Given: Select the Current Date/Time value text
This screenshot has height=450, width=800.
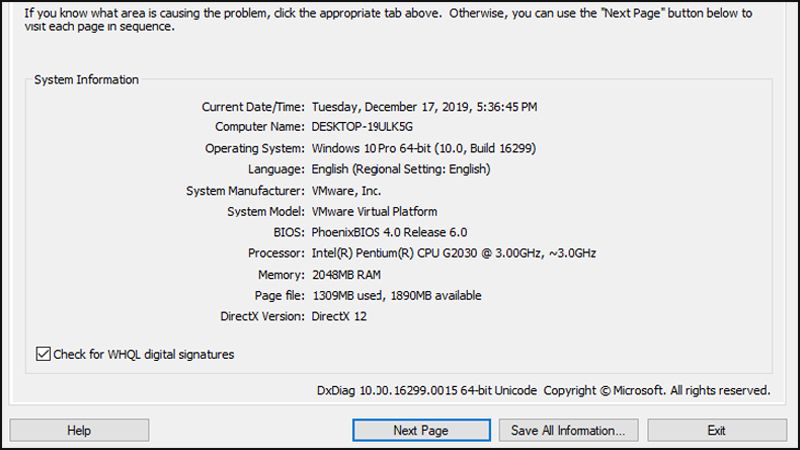Looking at the screenshot, I should point(422,106).
